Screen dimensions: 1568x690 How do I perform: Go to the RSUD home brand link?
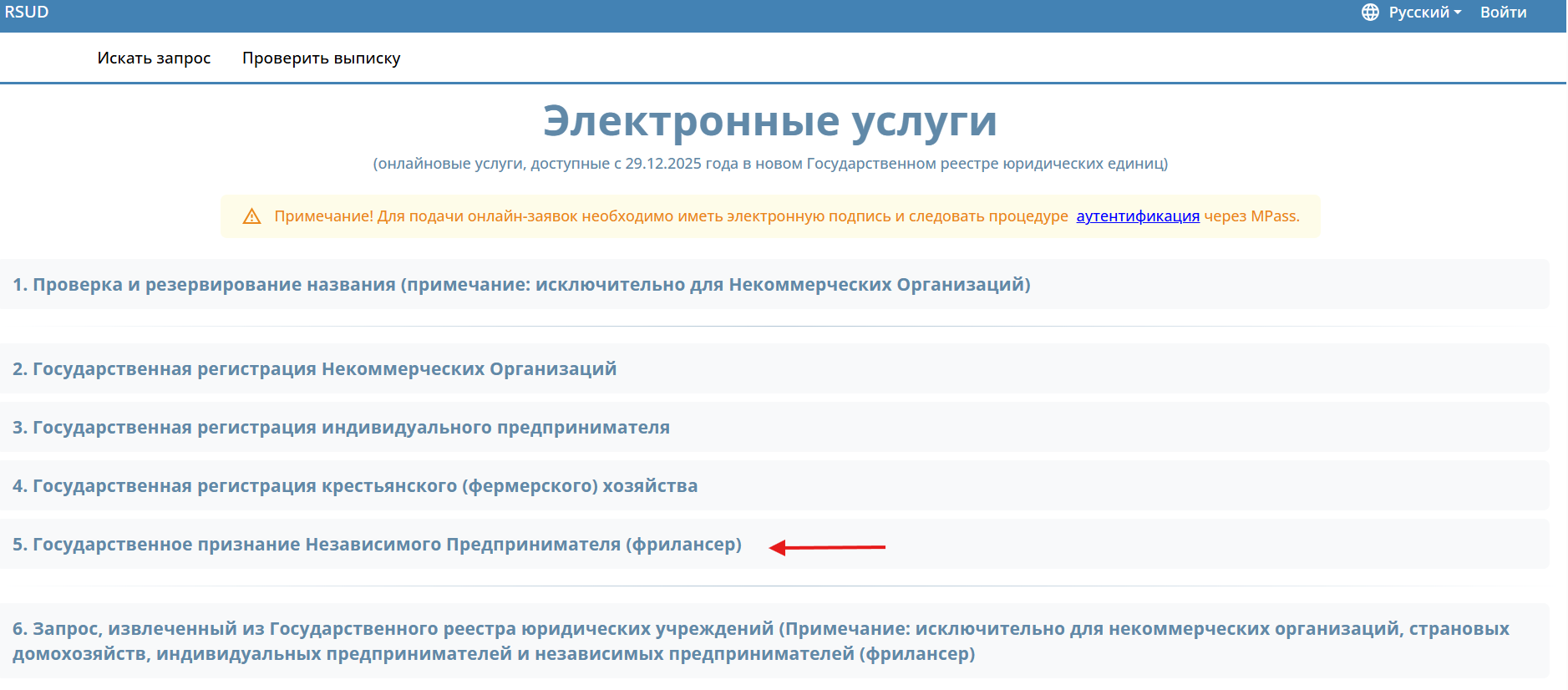click(27, 13)
